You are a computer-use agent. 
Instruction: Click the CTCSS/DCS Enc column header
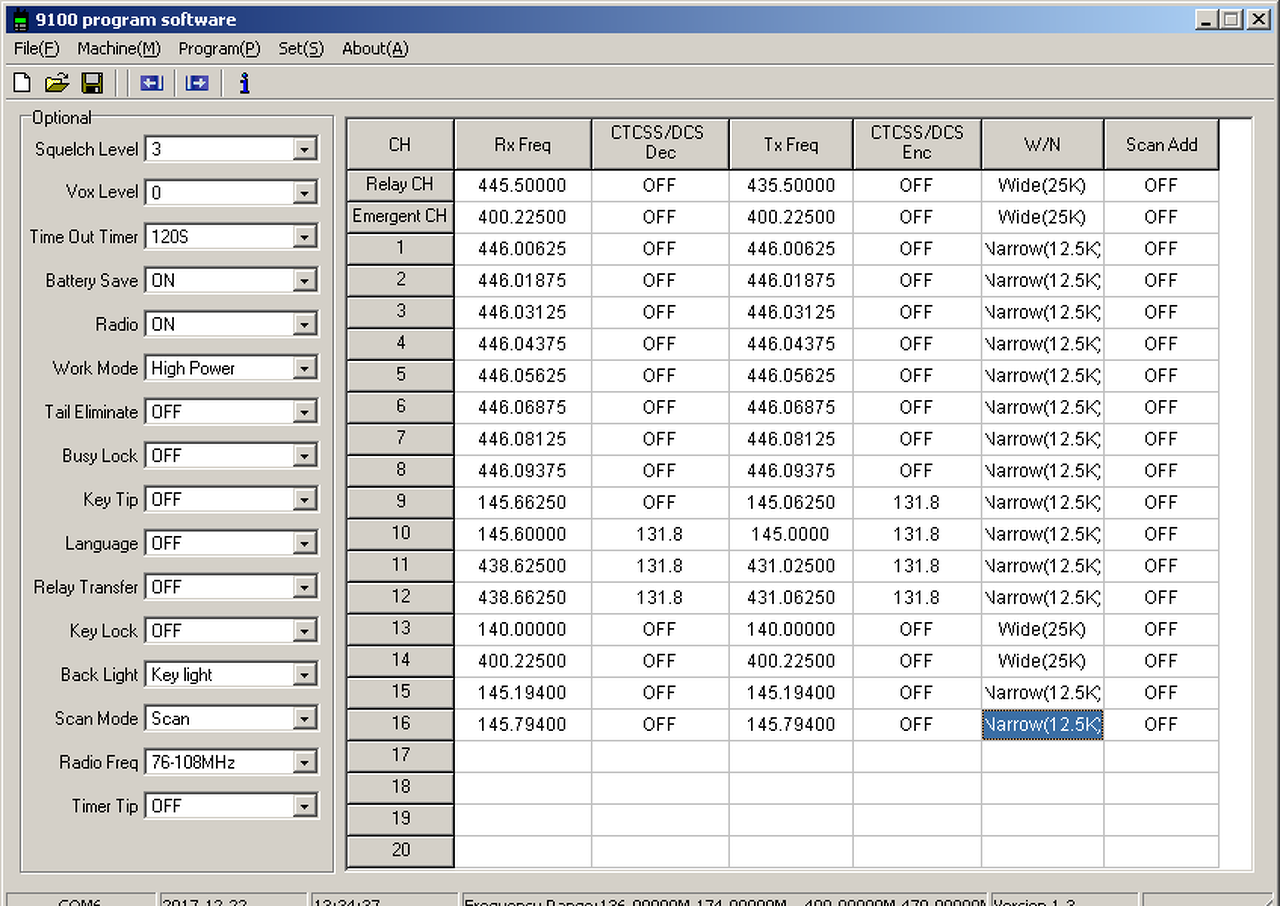coord(917,144)
